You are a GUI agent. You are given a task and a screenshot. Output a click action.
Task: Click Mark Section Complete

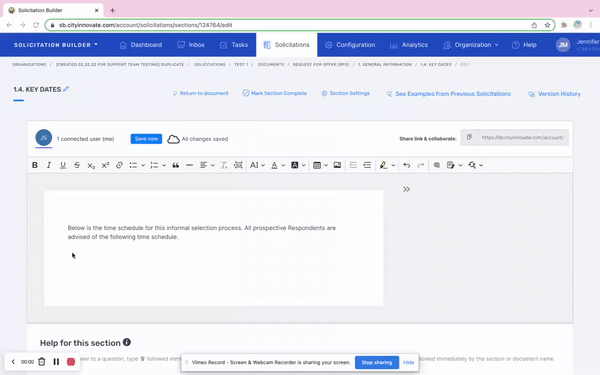tap(274, 93)
